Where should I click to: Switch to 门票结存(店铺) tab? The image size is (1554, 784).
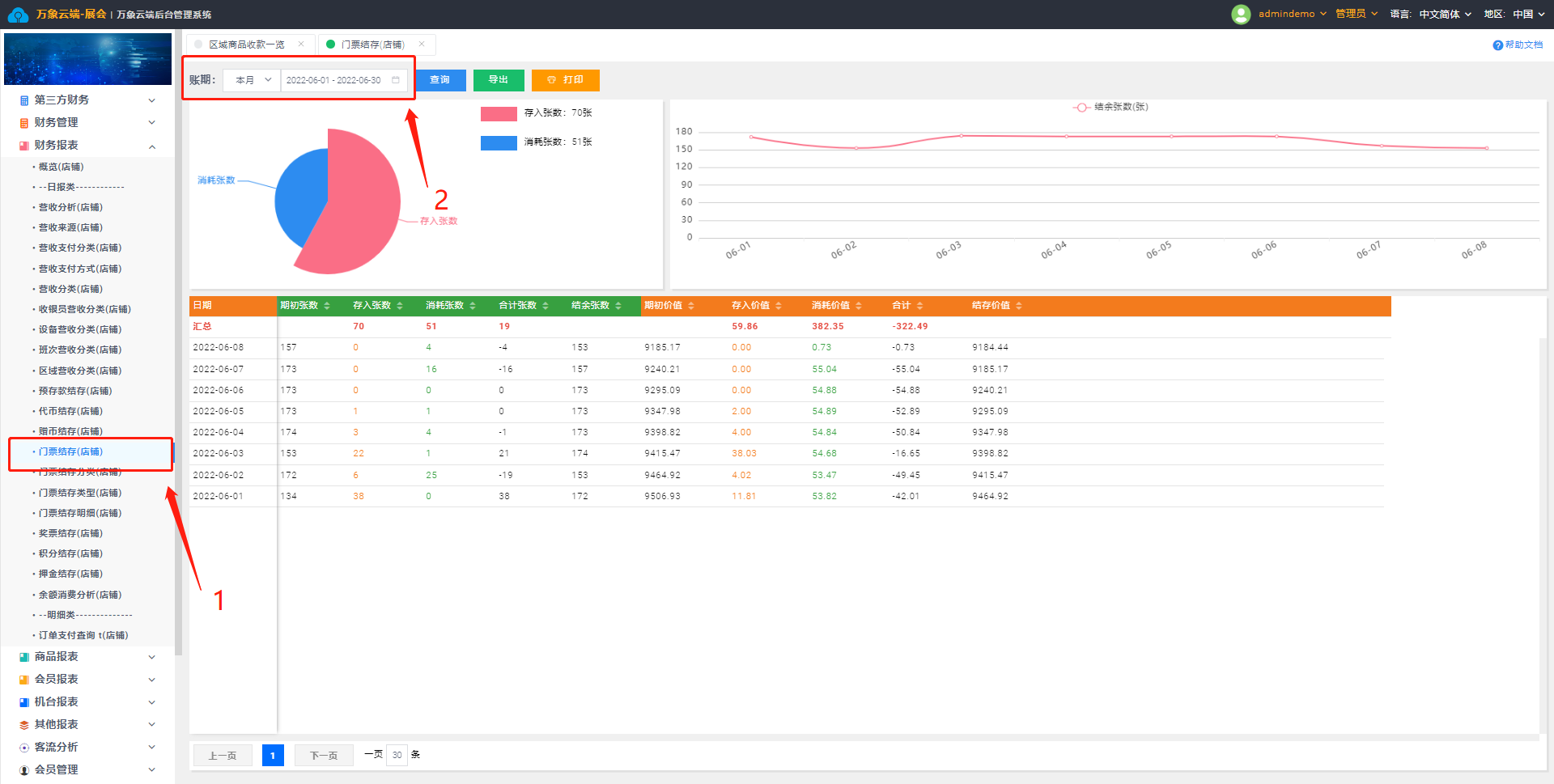point(372,44)
